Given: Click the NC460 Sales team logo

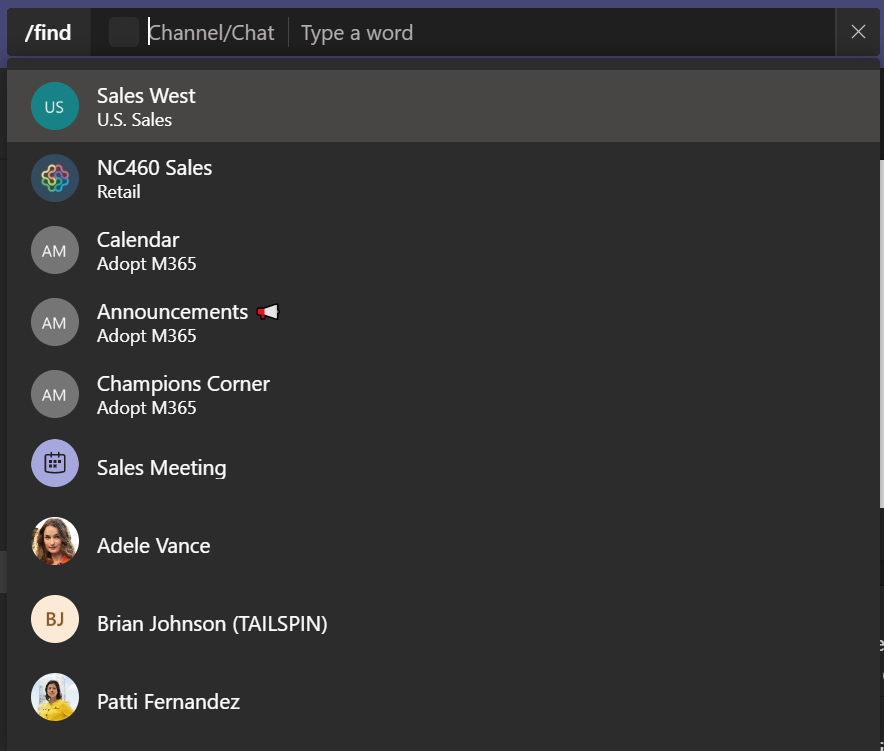Looking at the screenshot, I should (55, 178).
